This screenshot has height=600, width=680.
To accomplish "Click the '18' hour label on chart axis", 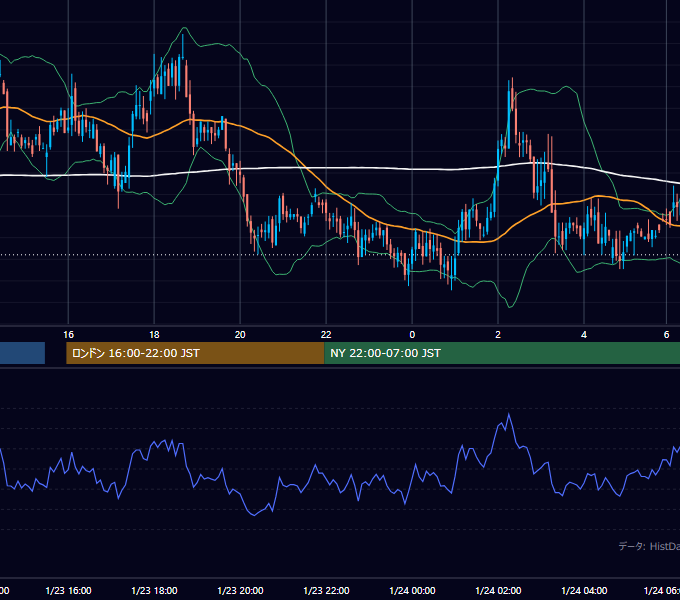I will tap(154, 335).
